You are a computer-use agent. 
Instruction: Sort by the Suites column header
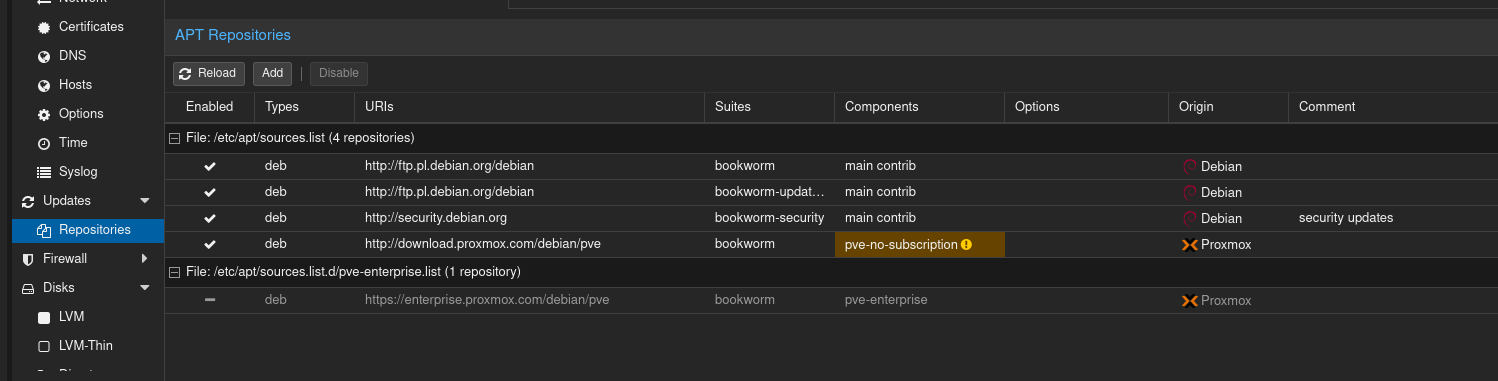(769, 106)
